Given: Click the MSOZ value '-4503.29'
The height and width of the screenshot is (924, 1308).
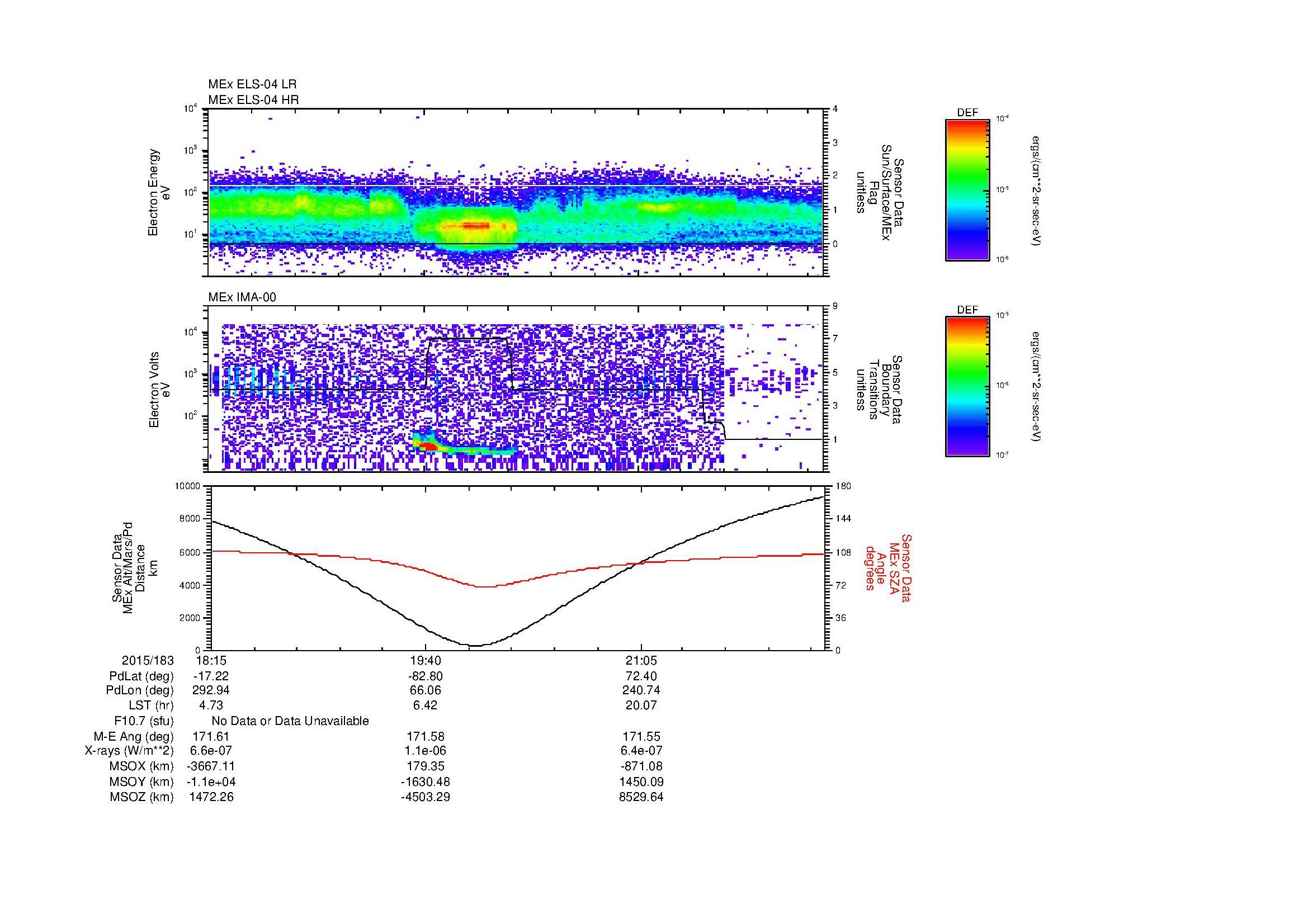Looking at the screenshot, I should (426, 797).
